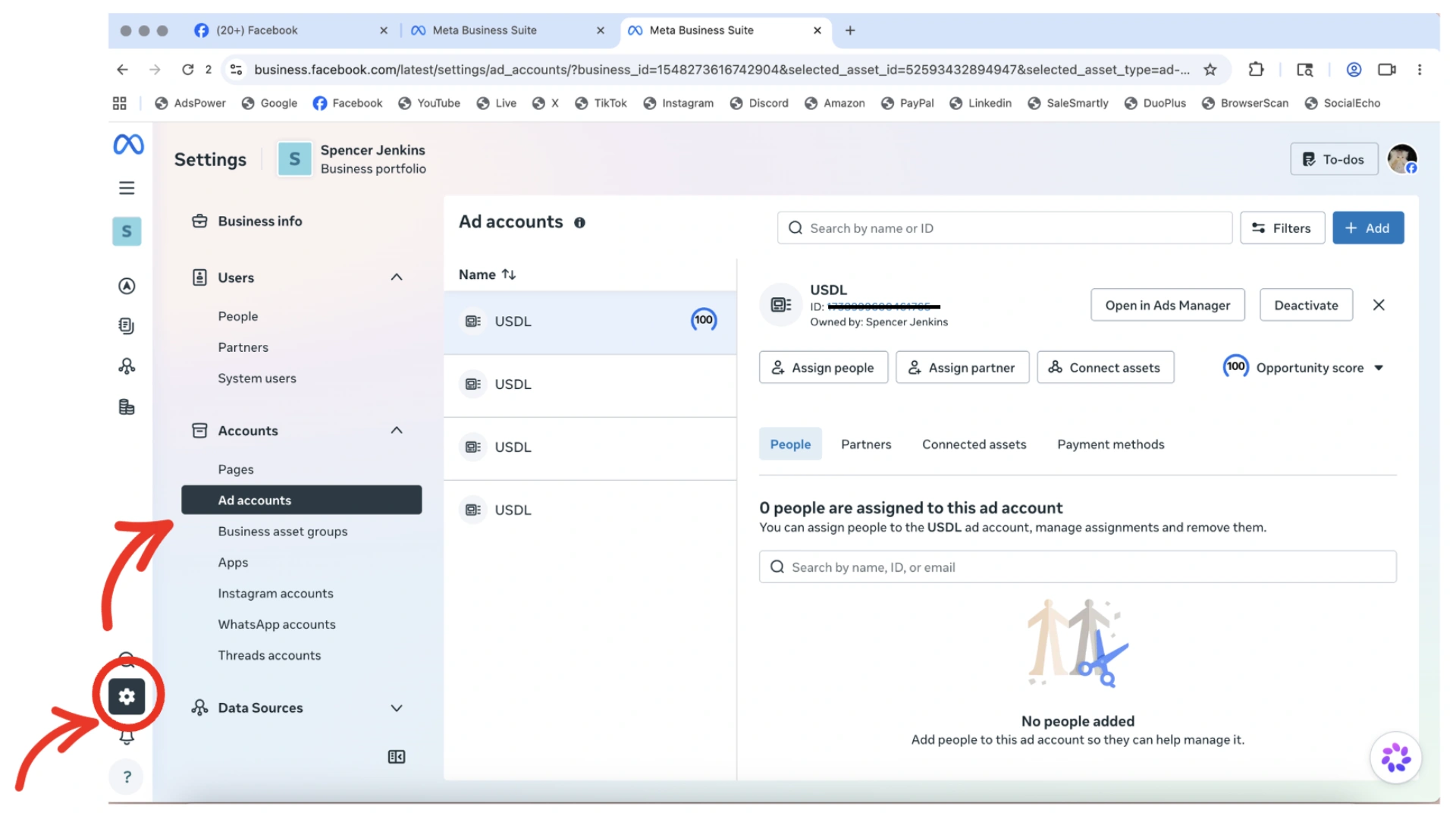Select the S business portfolio icon in rail

click(x=127, y=231)
